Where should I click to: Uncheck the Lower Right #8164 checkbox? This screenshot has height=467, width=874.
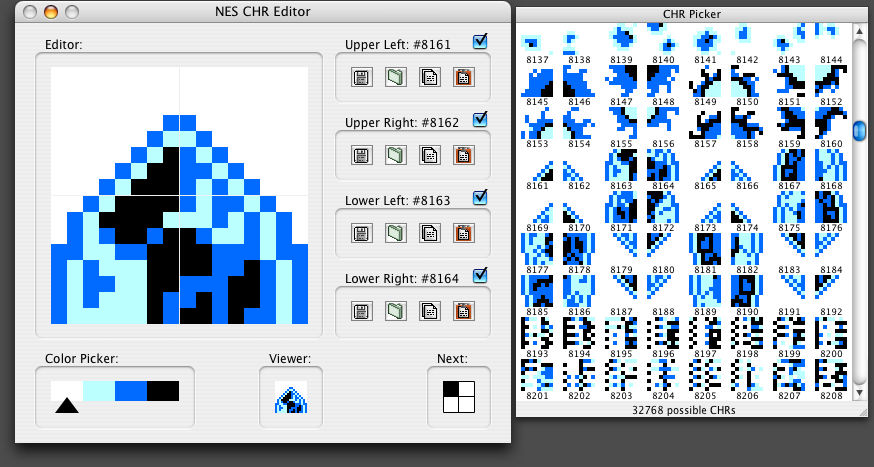(479, 276)
